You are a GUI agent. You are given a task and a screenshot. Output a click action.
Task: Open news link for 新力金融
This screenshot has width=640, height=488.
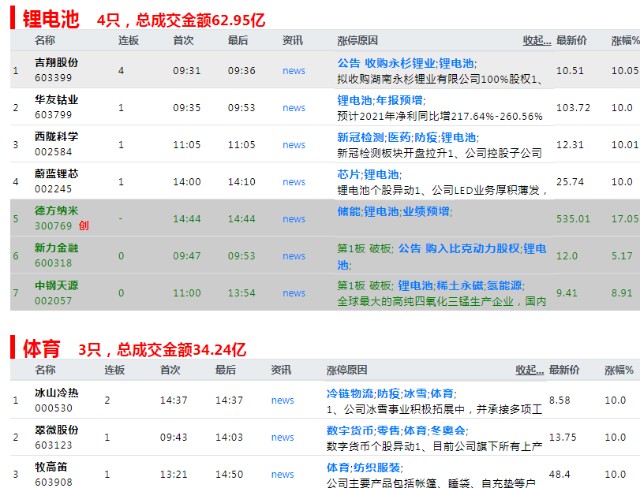pyautogui.click(x=293, y=256)
